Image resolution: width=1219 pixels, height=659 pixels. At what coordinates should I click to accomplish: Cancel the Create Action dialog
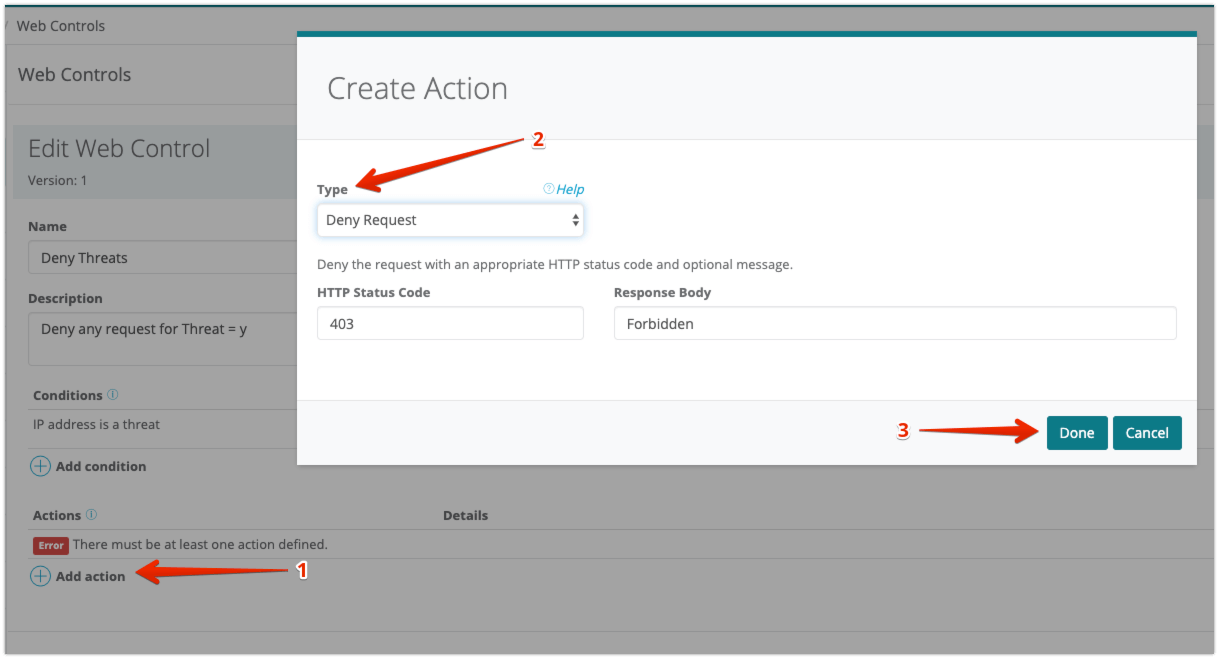pos(1146,433)
